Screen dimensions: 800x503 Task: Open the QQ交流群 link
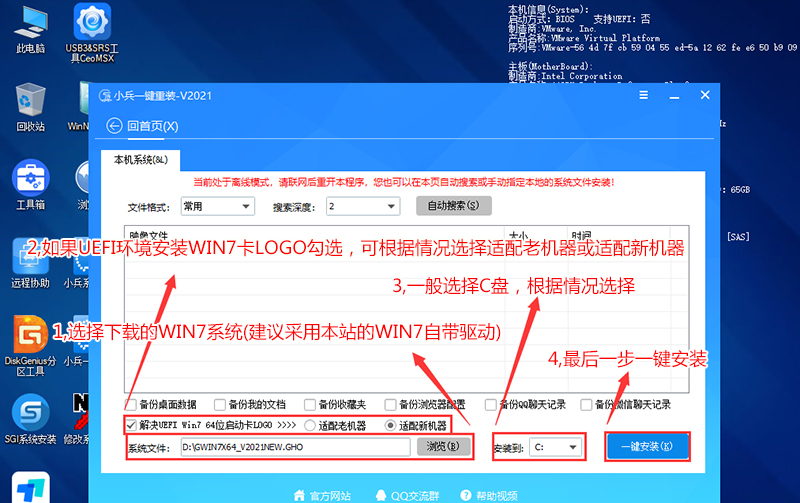pos(407,495)
